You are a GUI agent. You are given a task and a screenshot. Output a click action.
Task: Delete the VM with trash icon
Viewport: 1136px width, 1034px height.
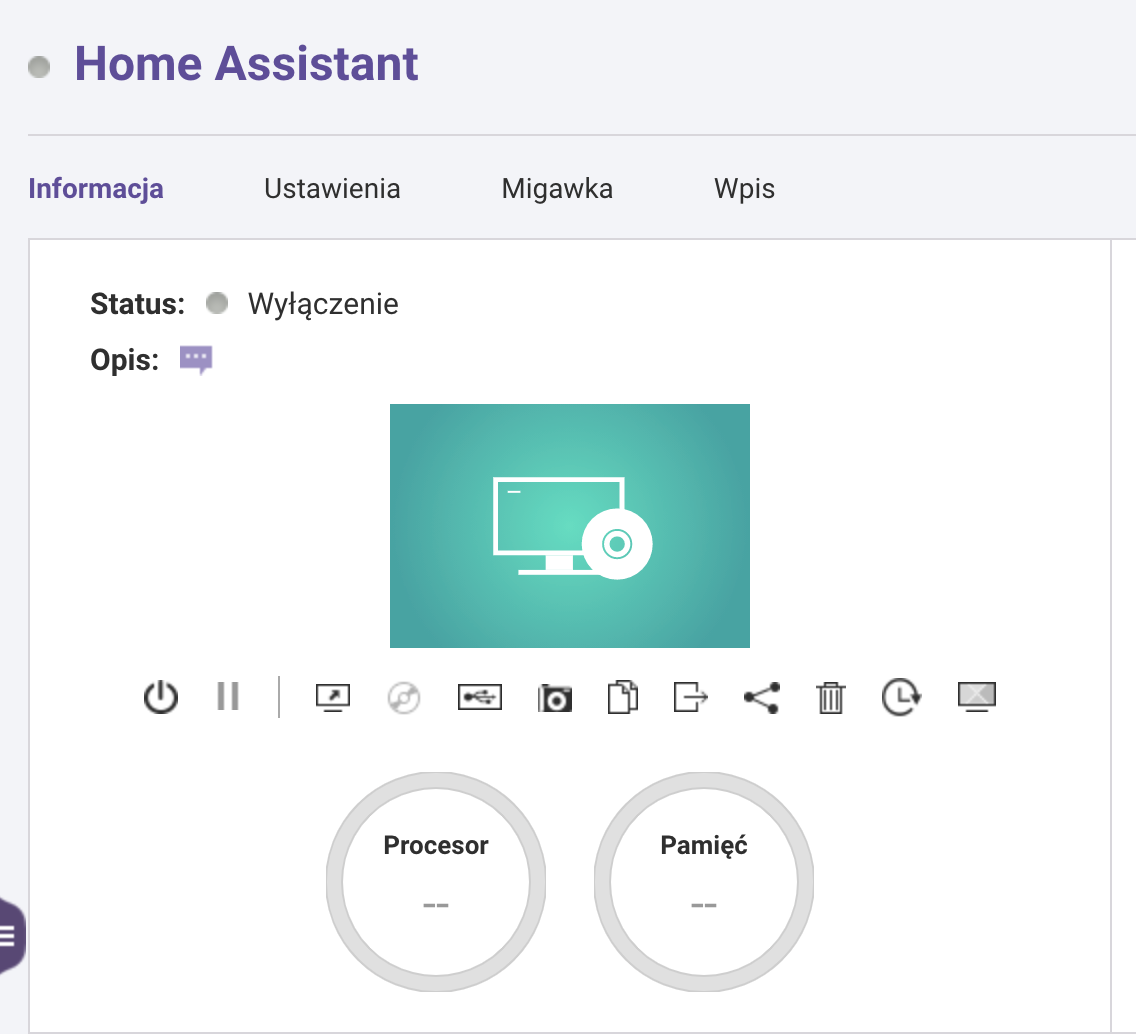[830, 698]
